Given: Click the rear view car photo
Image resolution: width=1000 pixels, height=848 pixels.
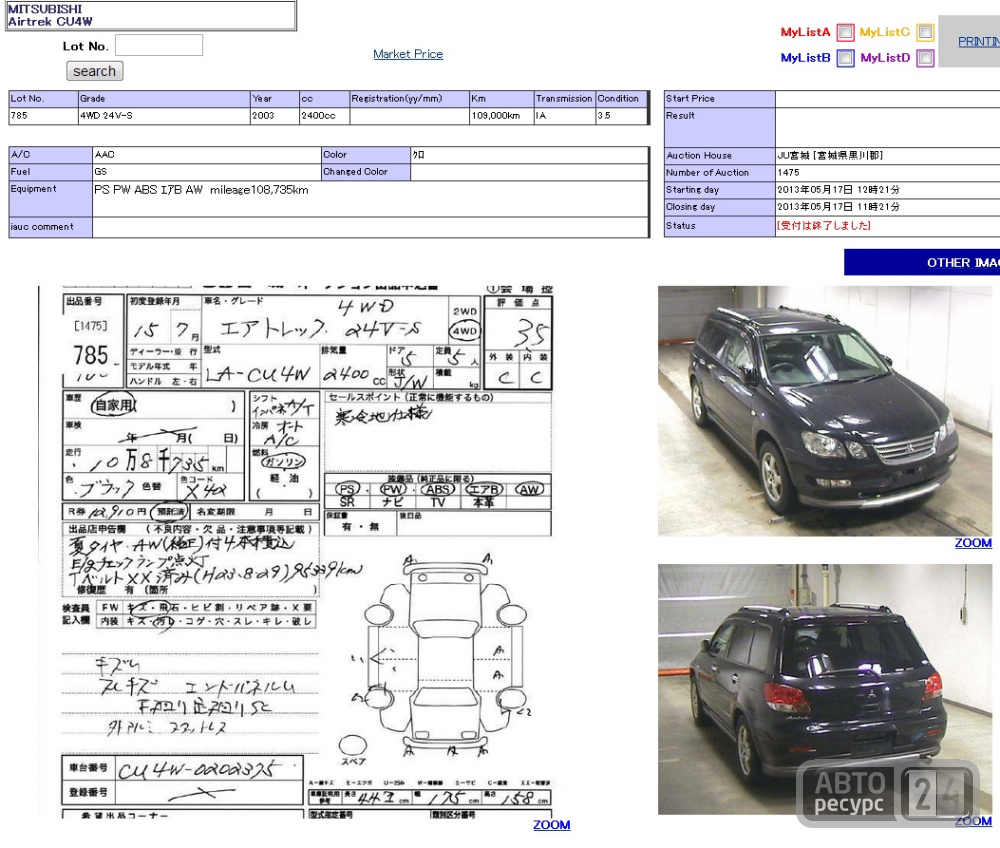Looking at the screenshot, I should click(825, 689).
